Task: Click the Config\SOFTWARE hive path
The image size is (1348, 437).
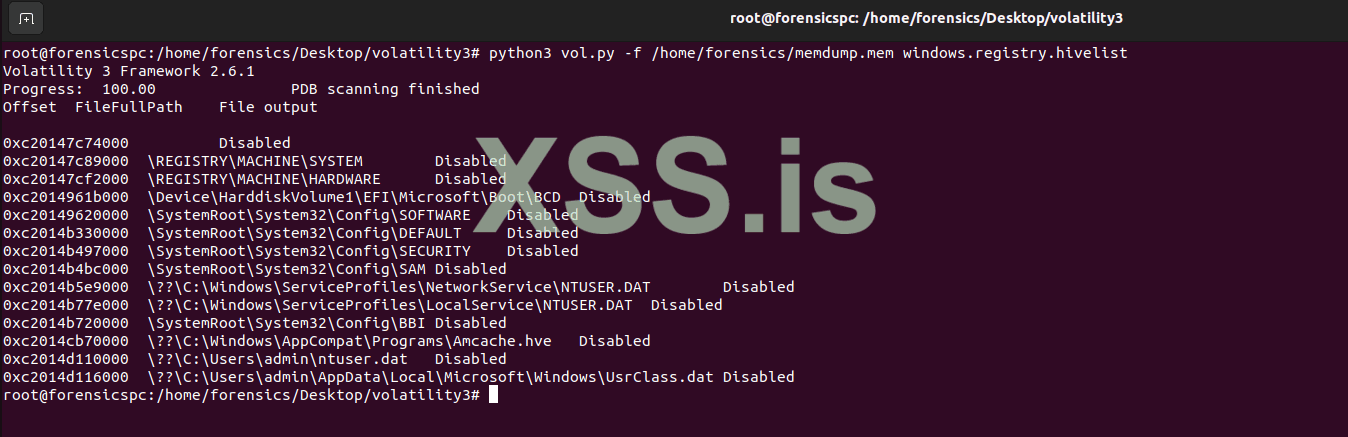Action: click(x=309, y=215)
